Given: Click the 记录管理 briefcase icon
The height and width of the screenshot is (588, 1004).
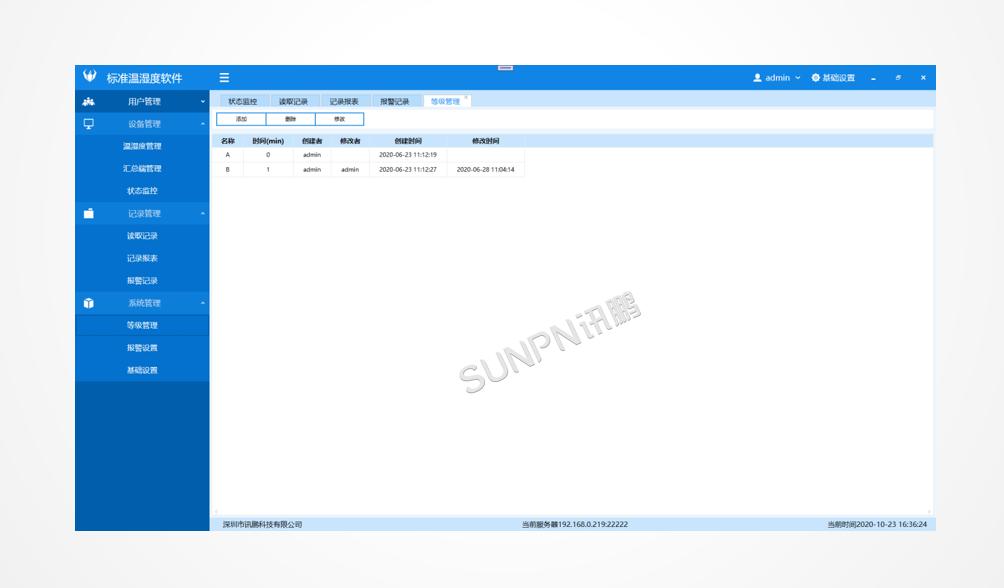Looking at the screenshot, I should [89, 214].
